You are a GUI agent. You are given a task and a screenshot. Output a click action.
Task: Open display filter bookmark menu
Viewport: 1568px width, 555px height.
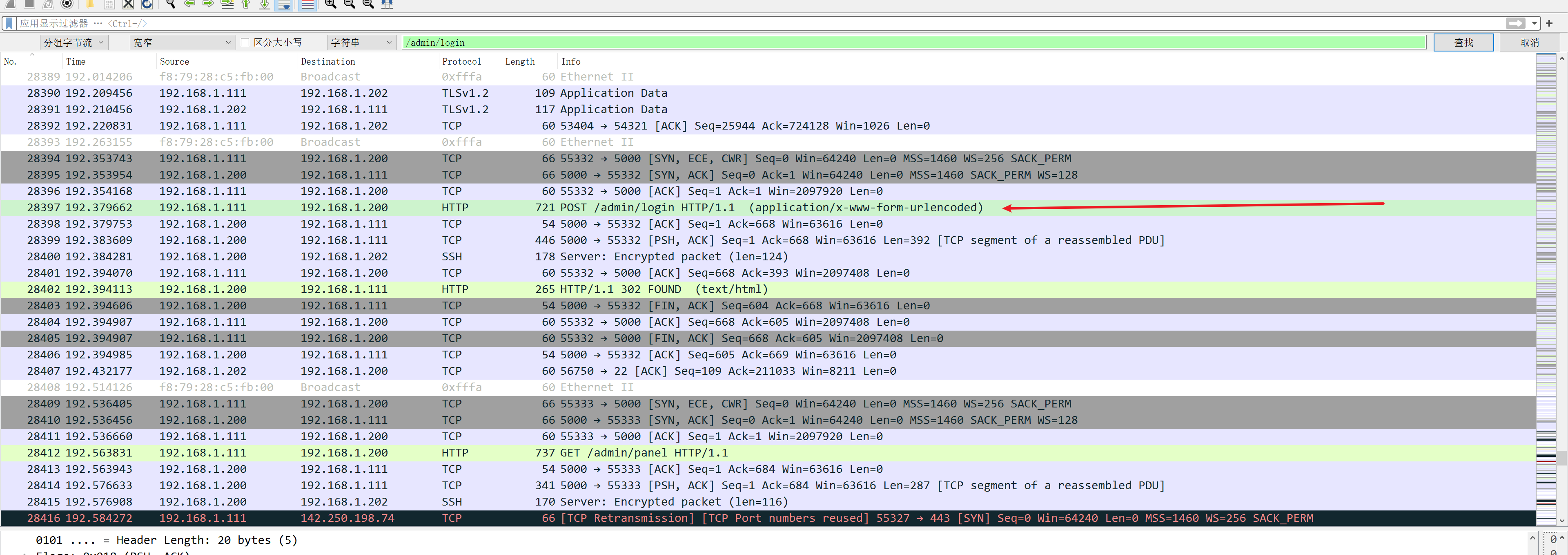(9, 23)
